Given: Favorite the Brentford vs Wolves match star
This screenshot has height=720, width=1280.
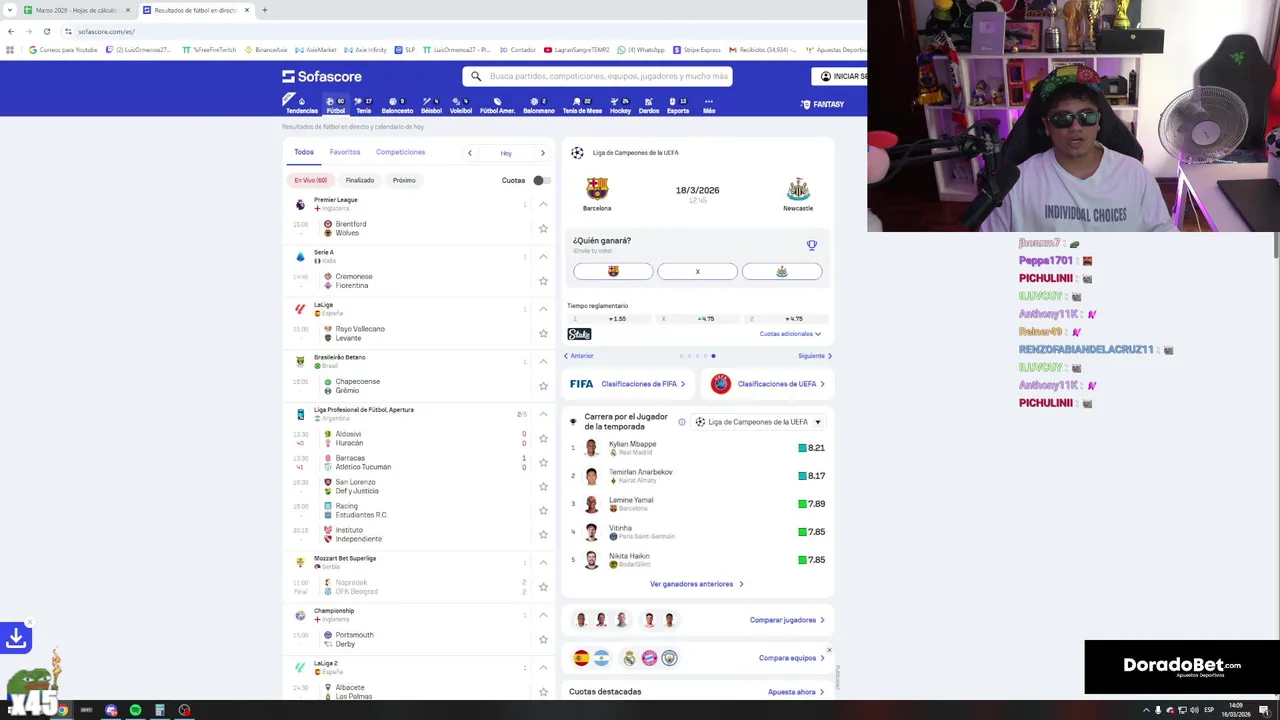Looking at the screenshot, I should point(543,229).
